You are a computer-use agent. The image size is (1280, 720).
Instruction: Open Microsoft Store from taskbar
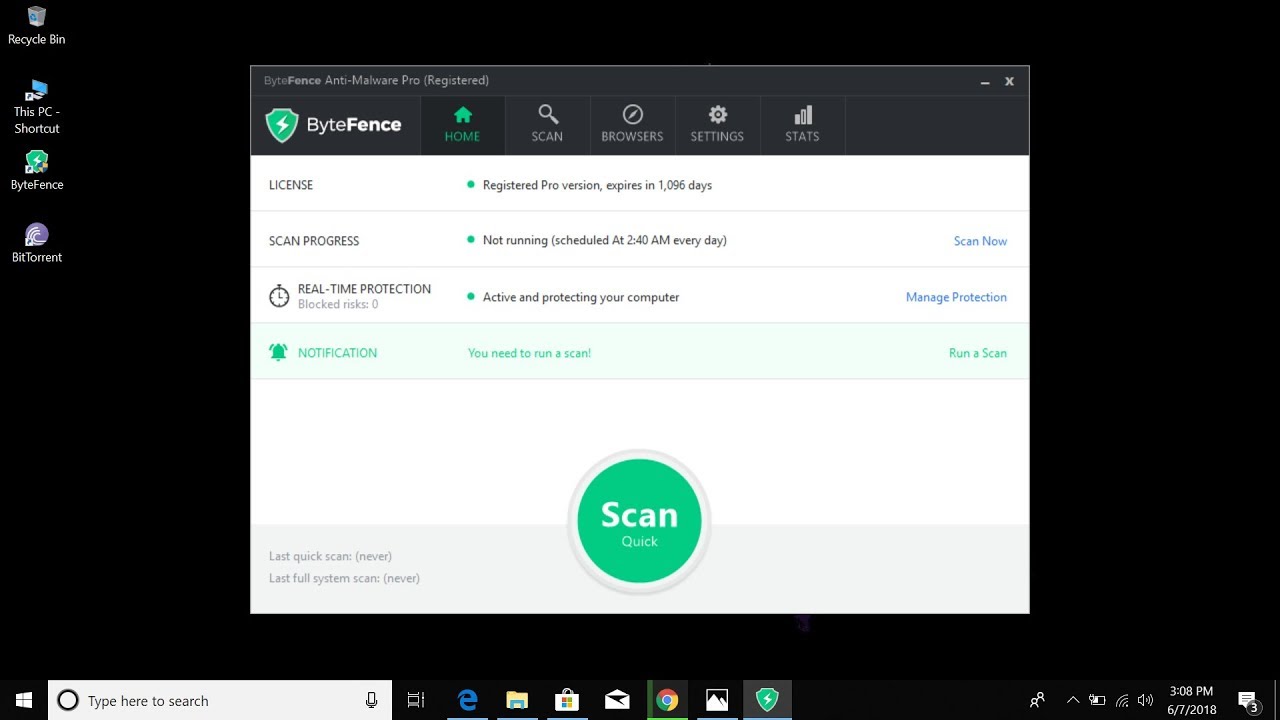click(x=567, y=701)
